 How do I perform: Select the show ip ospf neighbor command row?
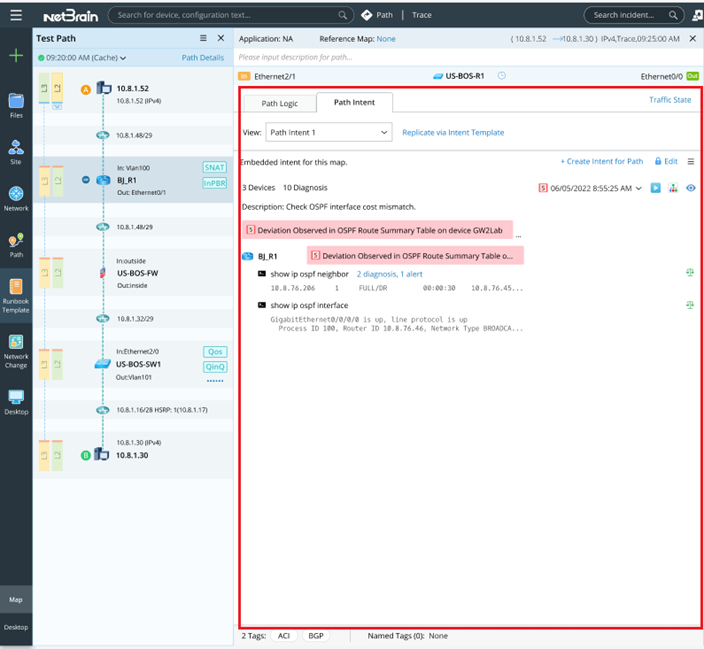(x=309, y=274)
